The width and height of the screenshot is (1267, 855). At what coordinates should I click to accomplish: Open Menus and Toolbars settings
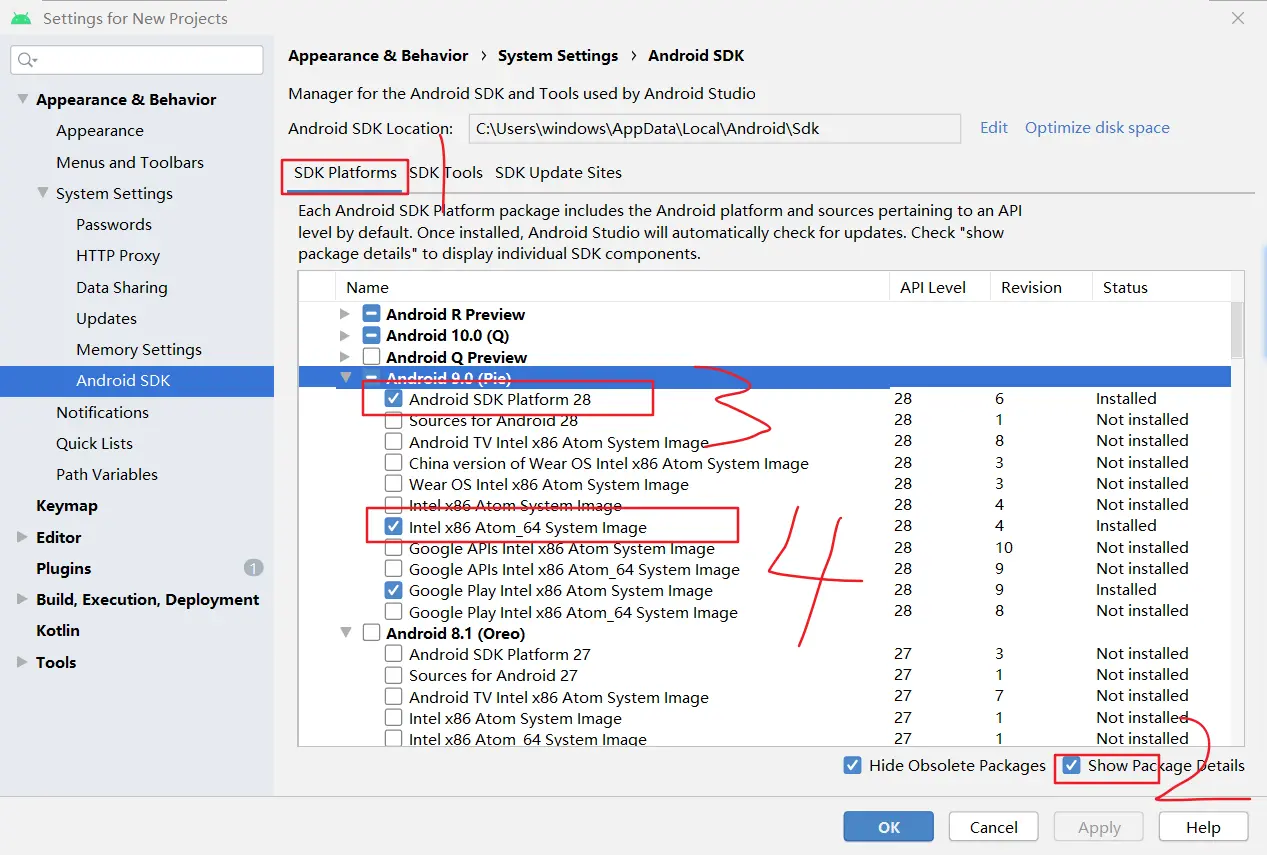coord(130,162)
